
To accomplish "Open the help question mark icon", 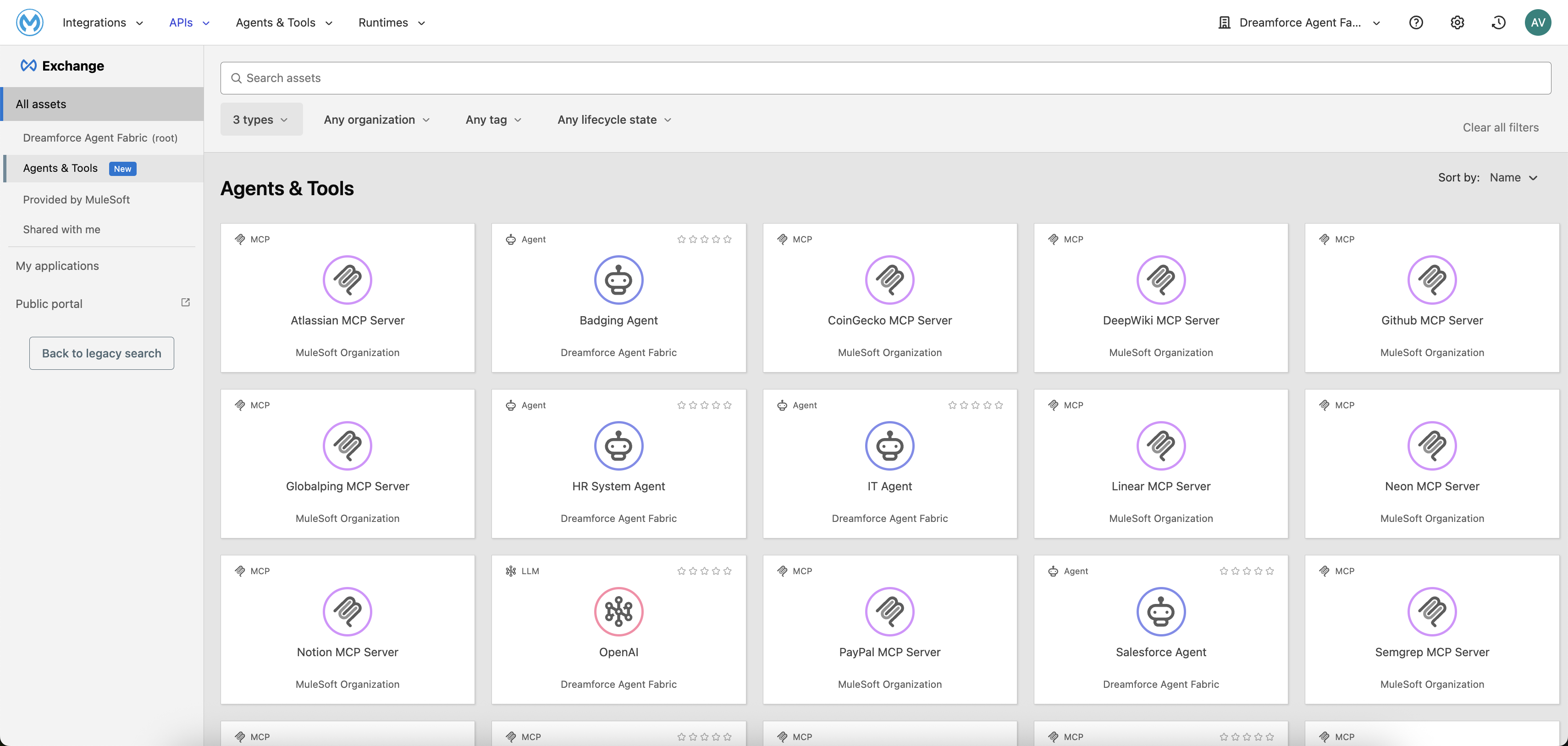I will (1416, 22).
